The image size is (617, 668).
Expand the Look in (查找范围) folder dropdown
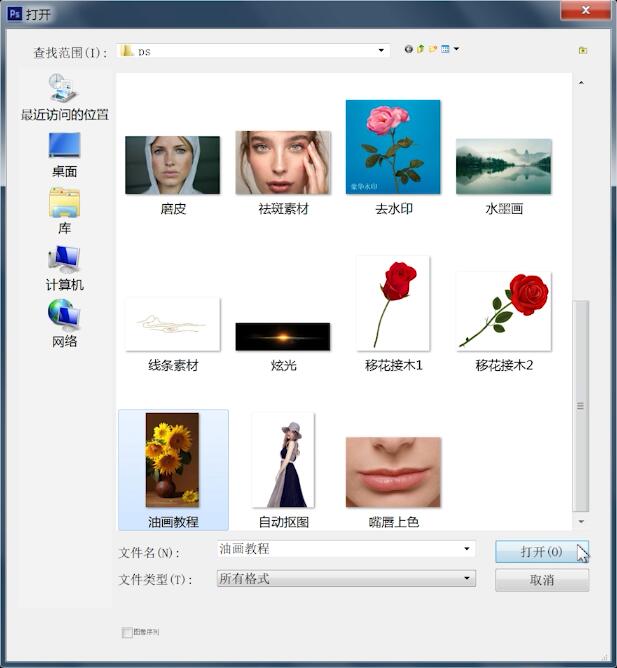381,51
